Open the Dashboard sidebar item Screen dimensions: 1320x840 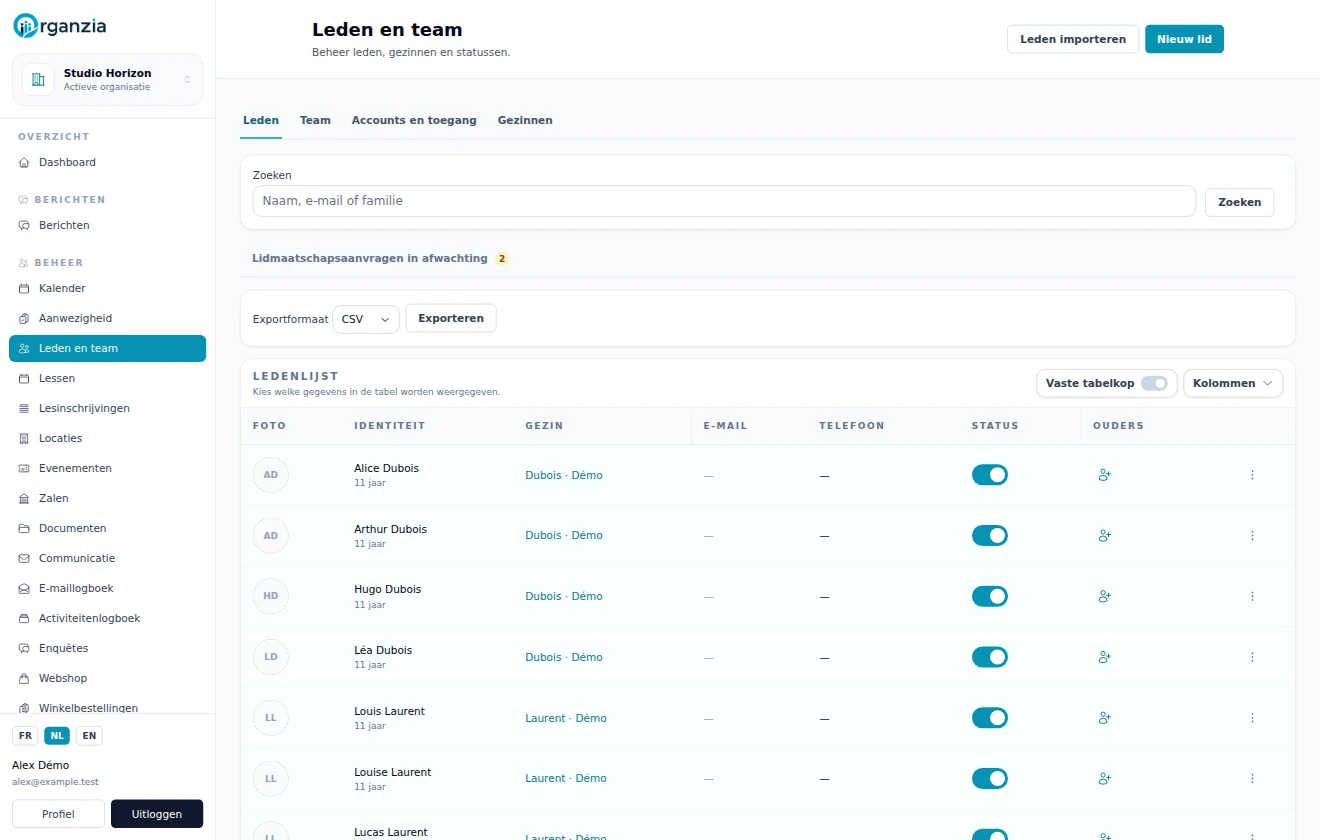(x=107, y=162)
